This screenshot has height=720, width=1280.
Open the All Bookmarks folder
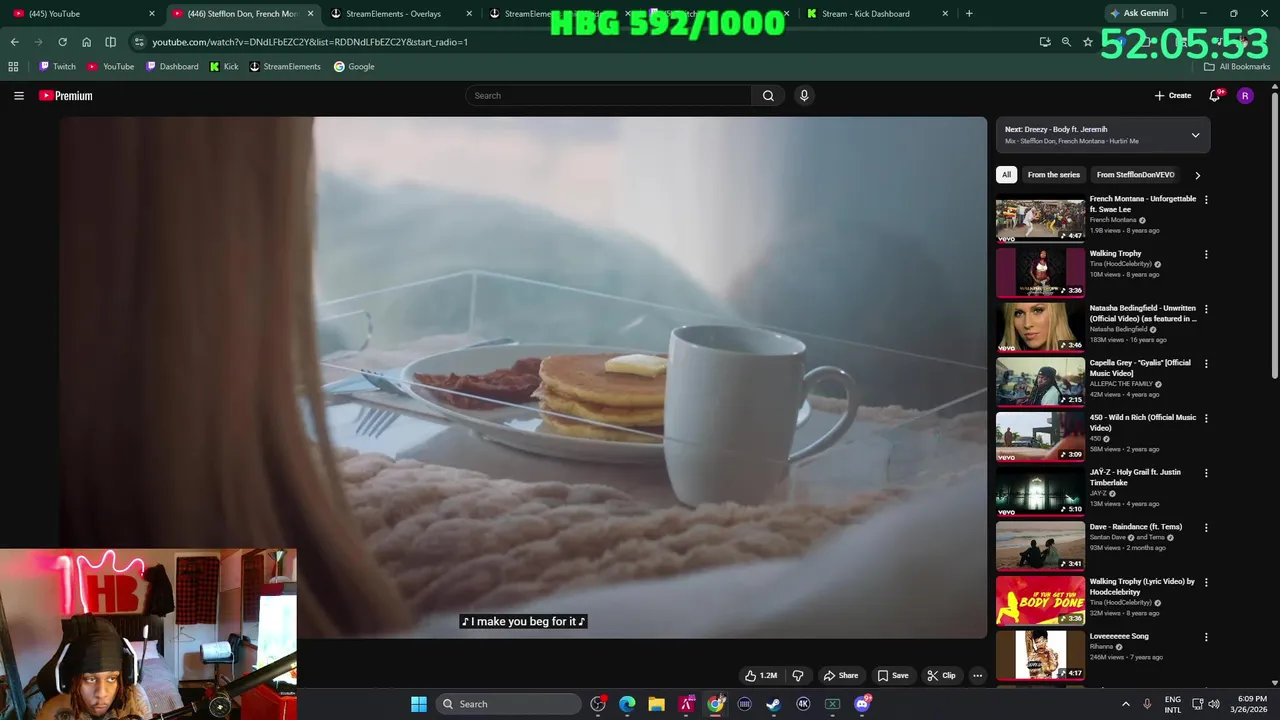(x=1237, y=67)
